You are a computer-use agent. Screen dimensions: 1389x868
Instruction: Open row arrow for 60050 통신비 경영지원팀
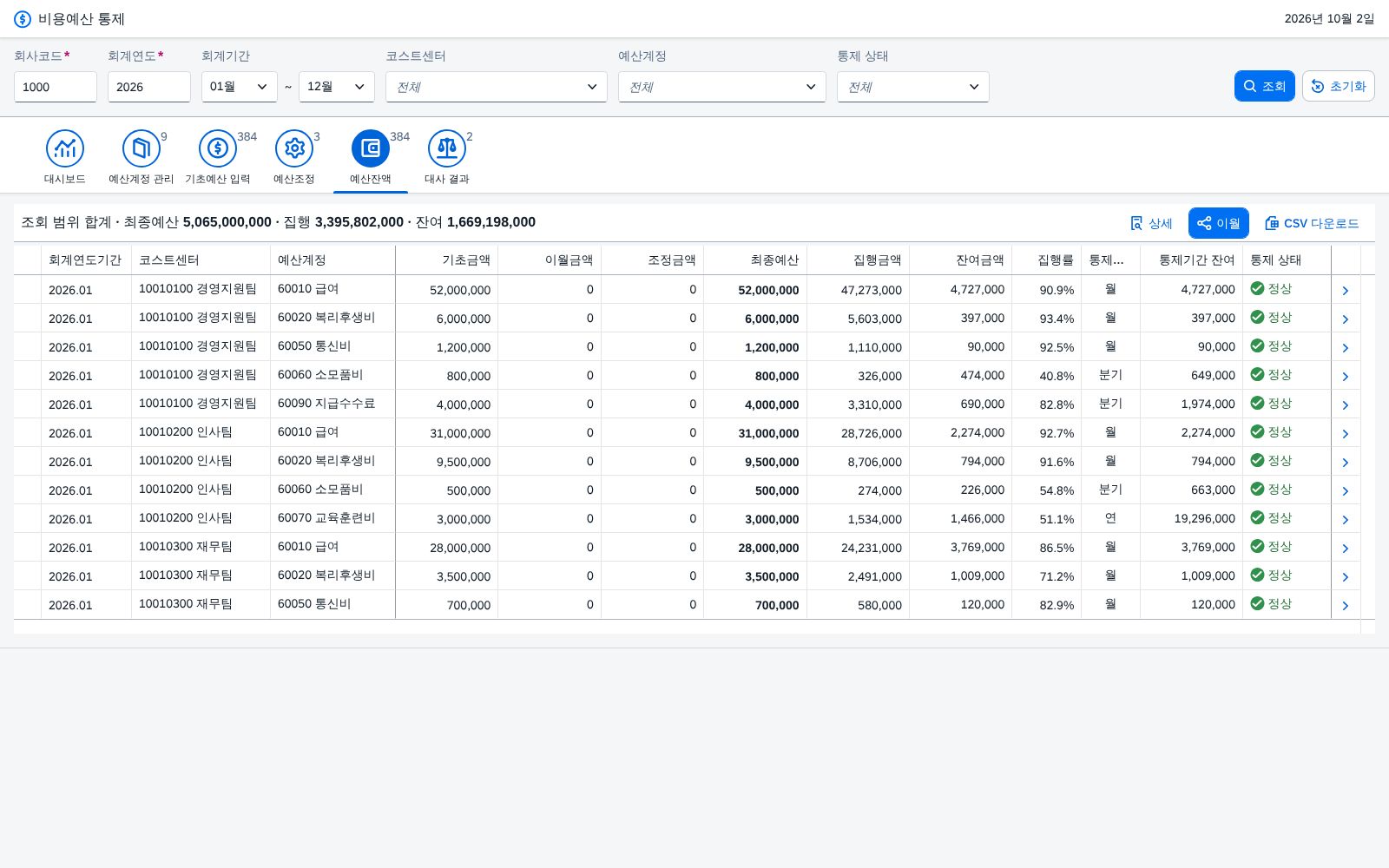coord(1346,347)
